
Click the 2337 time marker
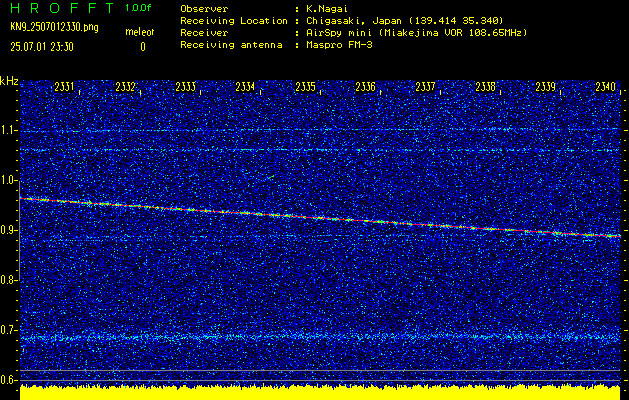[x=425, y=87]
